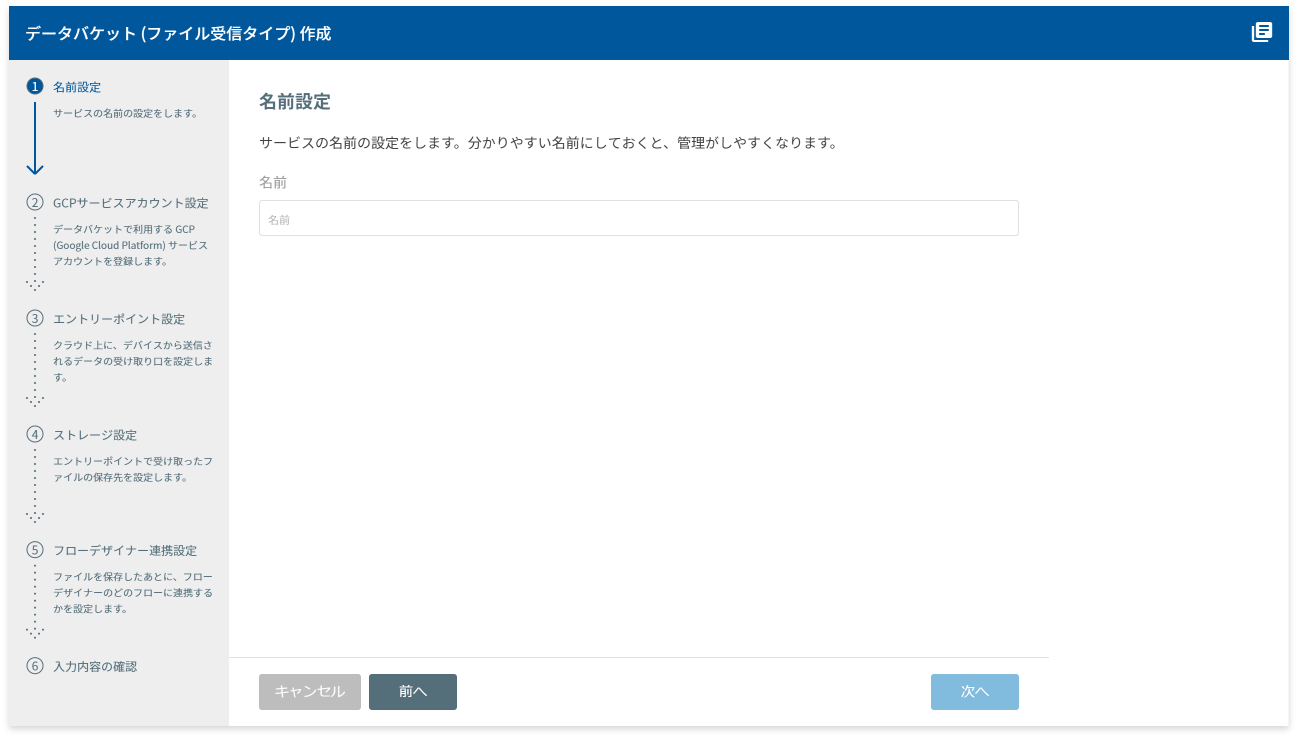1298x738 pixels.
Task: Click the 名前設定 heading in main panel
Action: (x=295, y=102)
